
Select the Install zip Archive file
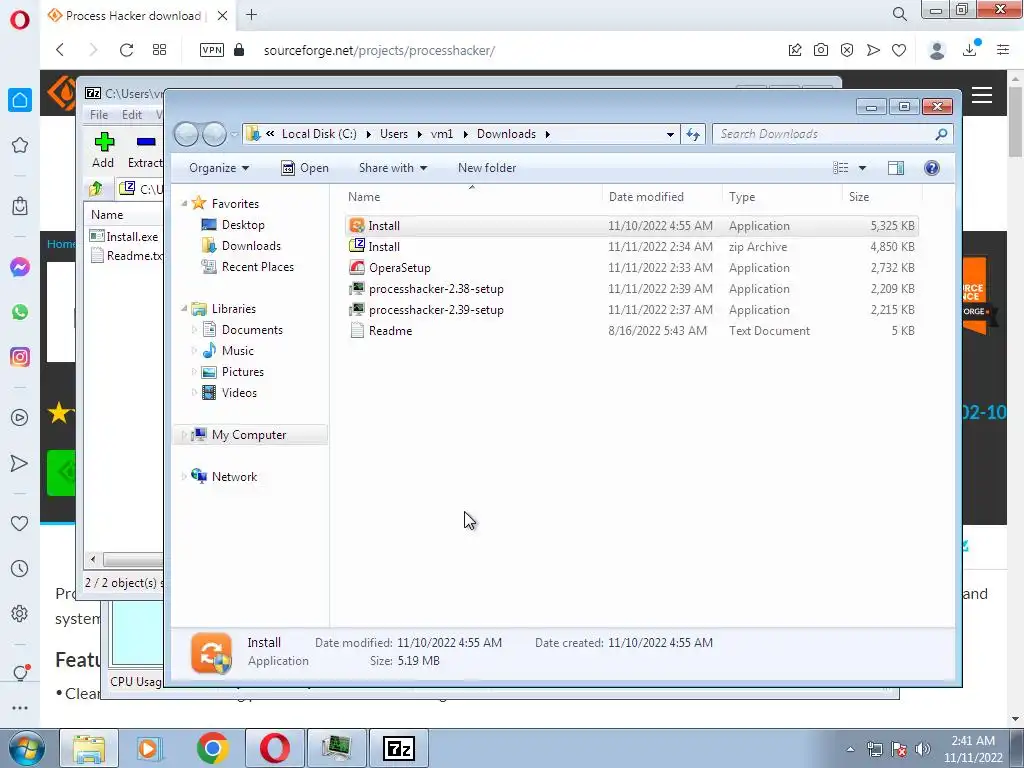click(632, 247)
